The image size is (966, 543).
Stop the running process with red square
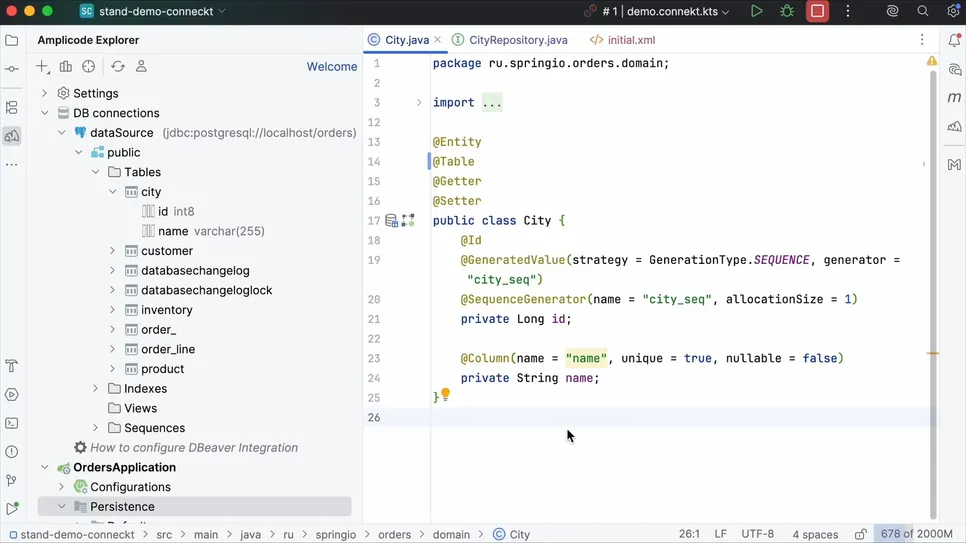[x=818, y=12]
